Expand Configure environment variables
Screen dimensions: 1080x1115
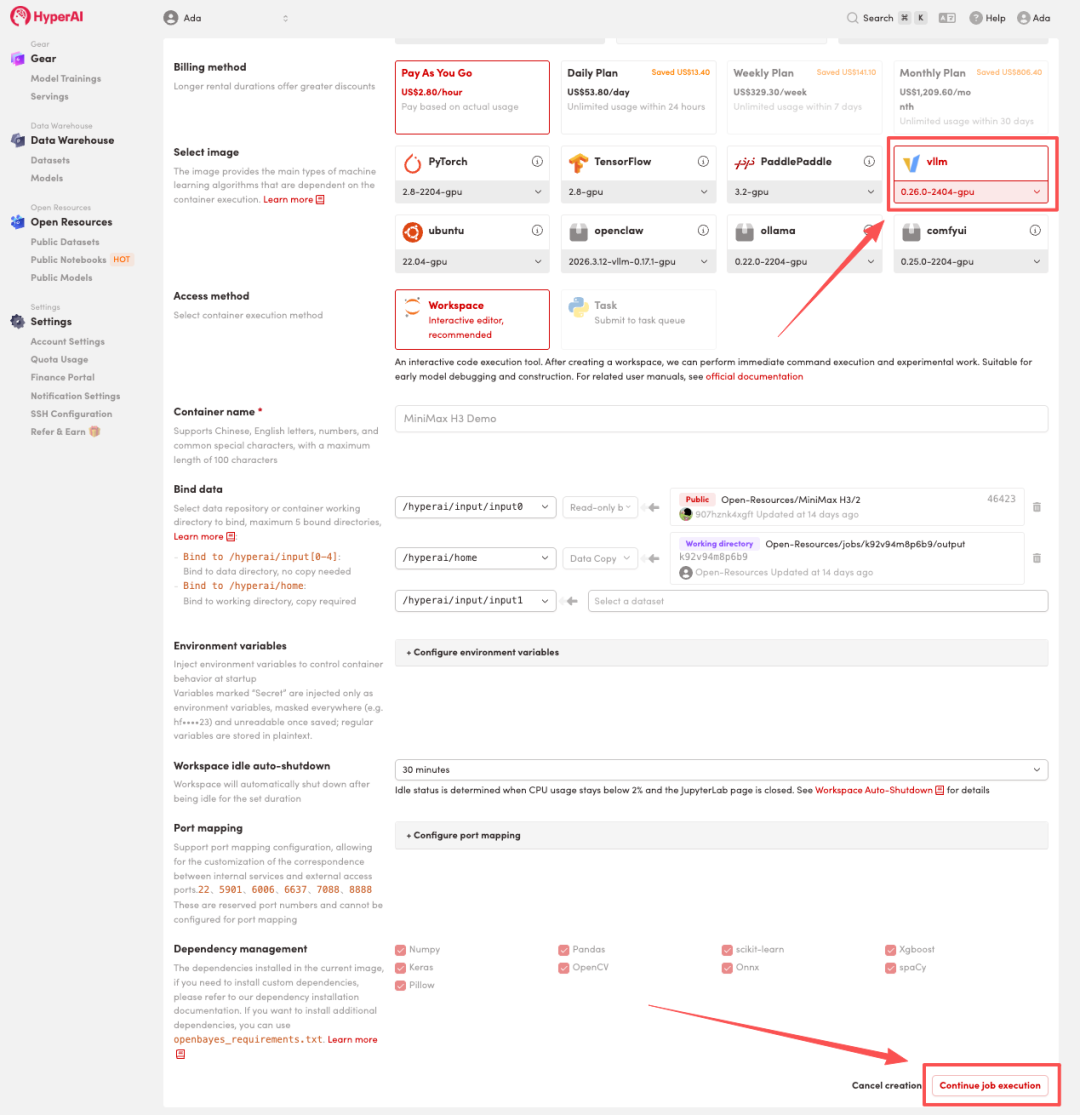click(x=721, y=652)
